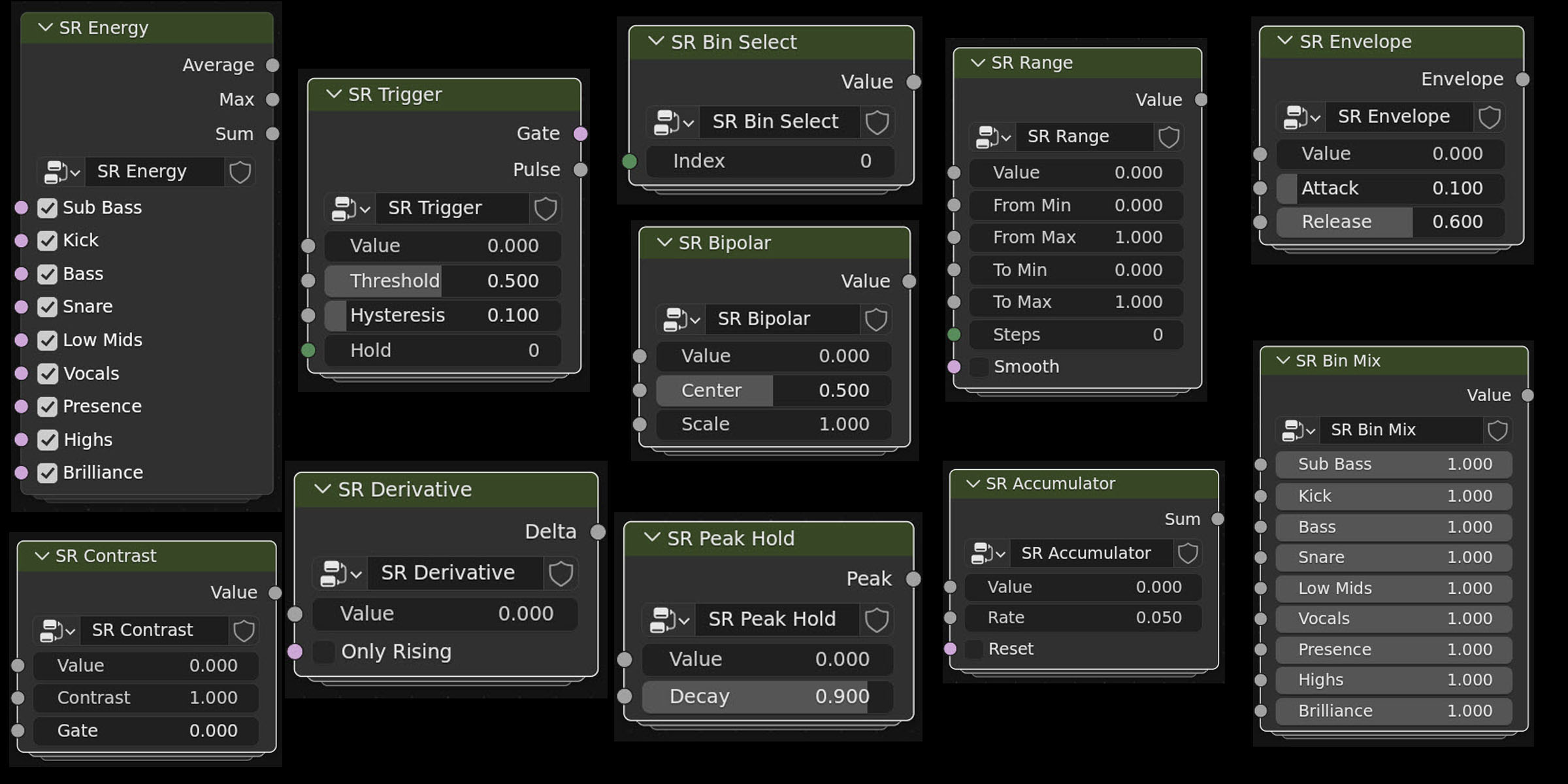
Task: Click the SR Envelope node group name field
Action: pos(1399,117)
